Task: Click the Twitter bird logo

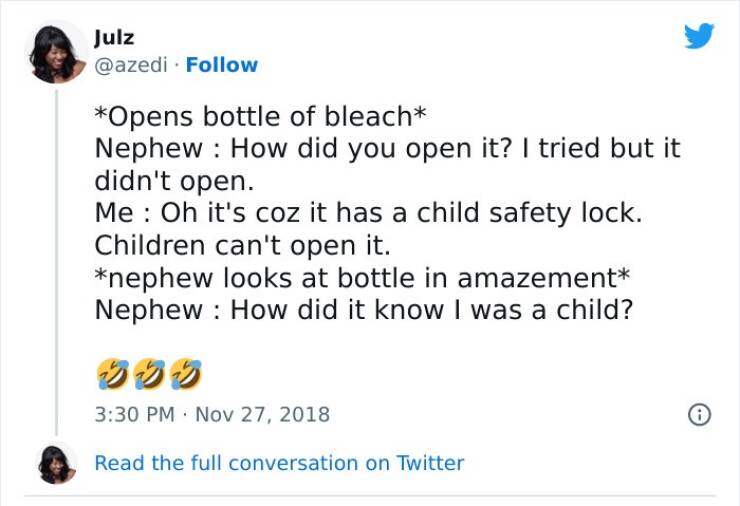Action: [699, 36]
